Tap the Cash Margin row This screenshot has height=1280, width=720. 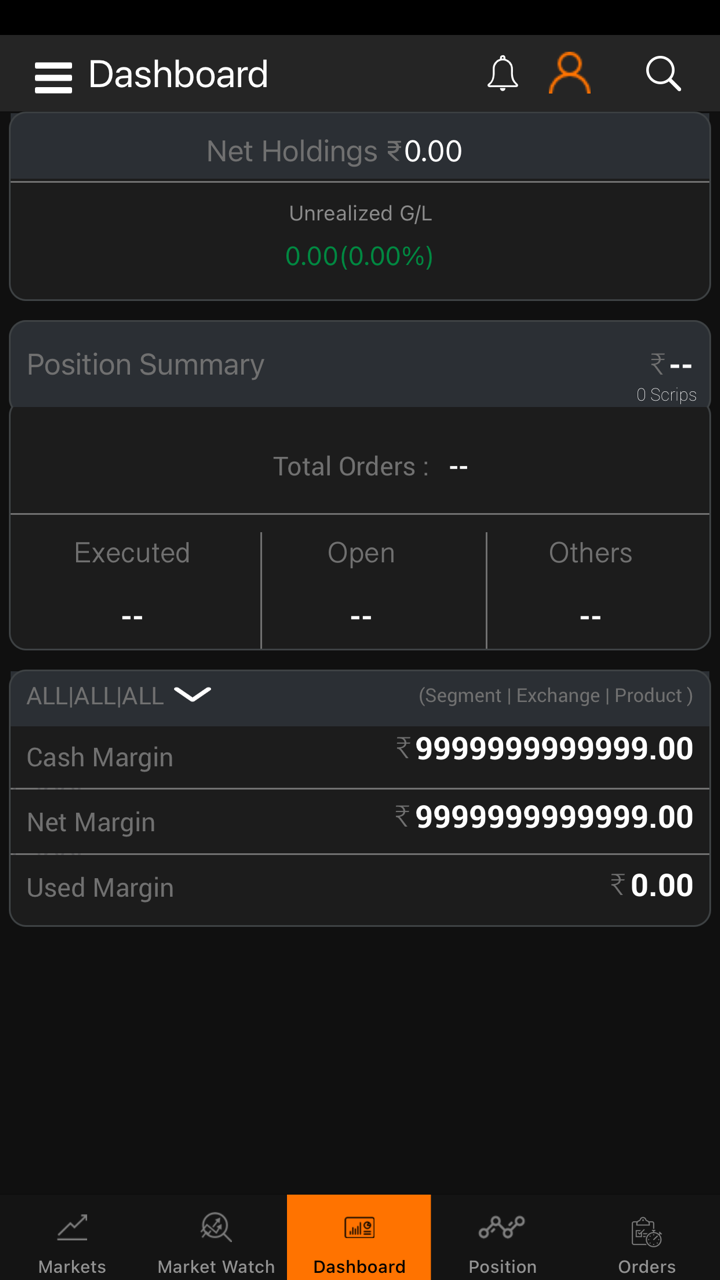pyautogui.click(x=359, y=757)
